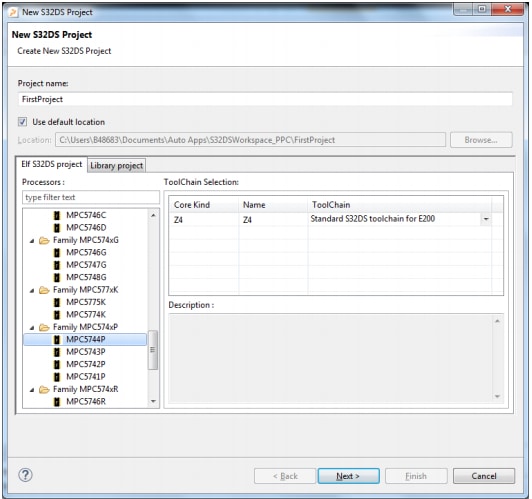The image size is (532, 499).
Task: Click the MPC5742P chip icon
Action: coord(57,364)
